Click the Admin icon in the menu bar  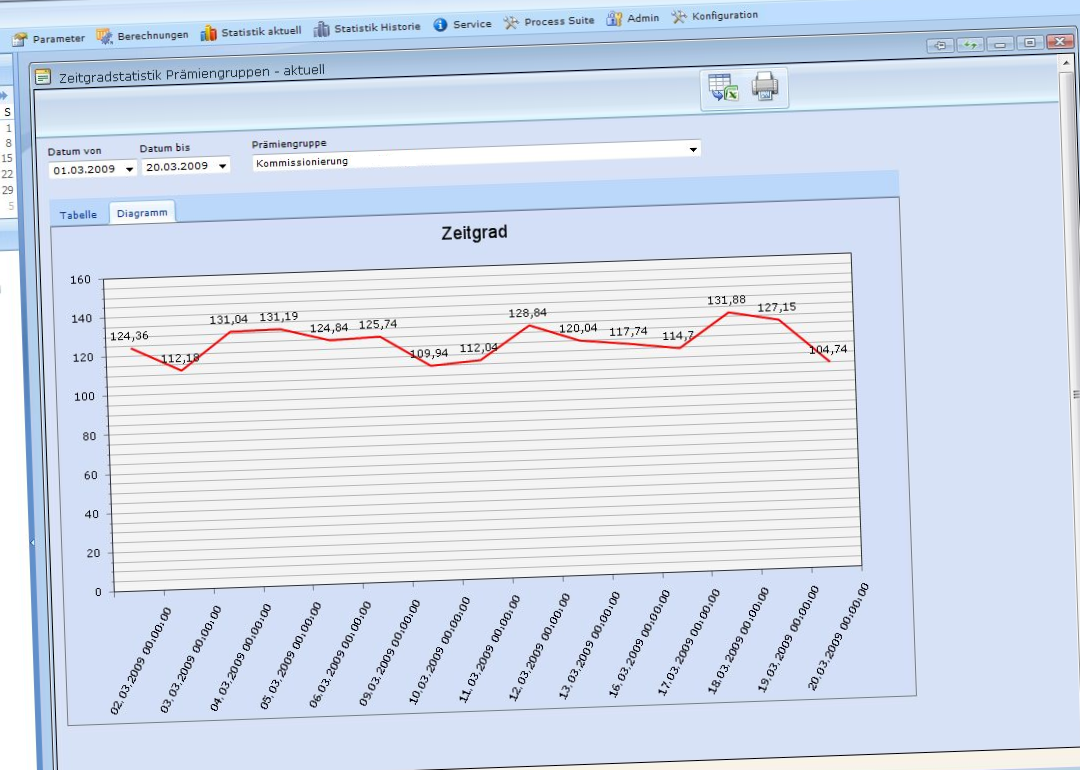coord(614,18)
